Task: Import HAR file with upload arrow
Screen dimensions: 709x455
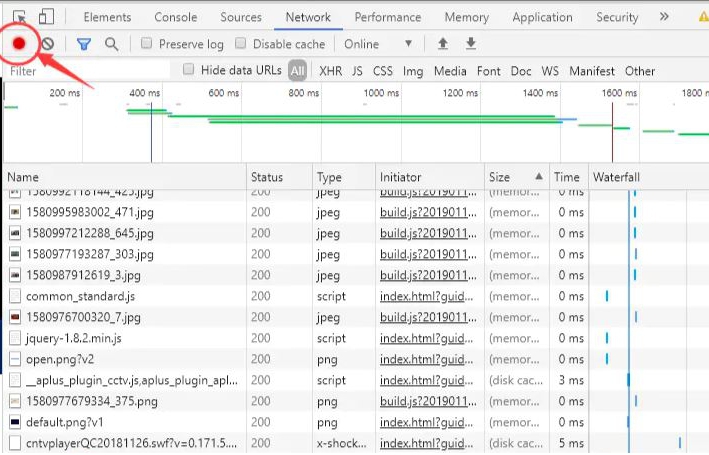Action: pos(443,44)
